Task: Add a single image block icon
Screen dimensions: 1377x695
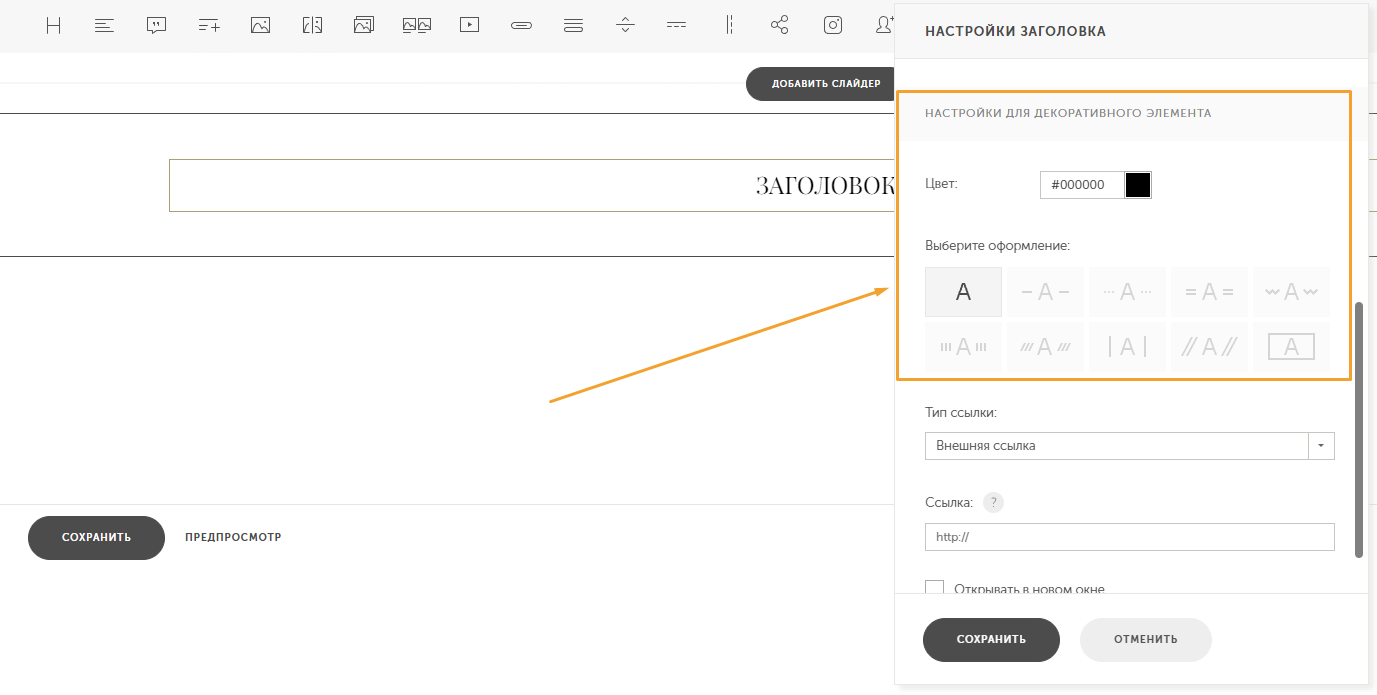Action: [x=261, y=26]
